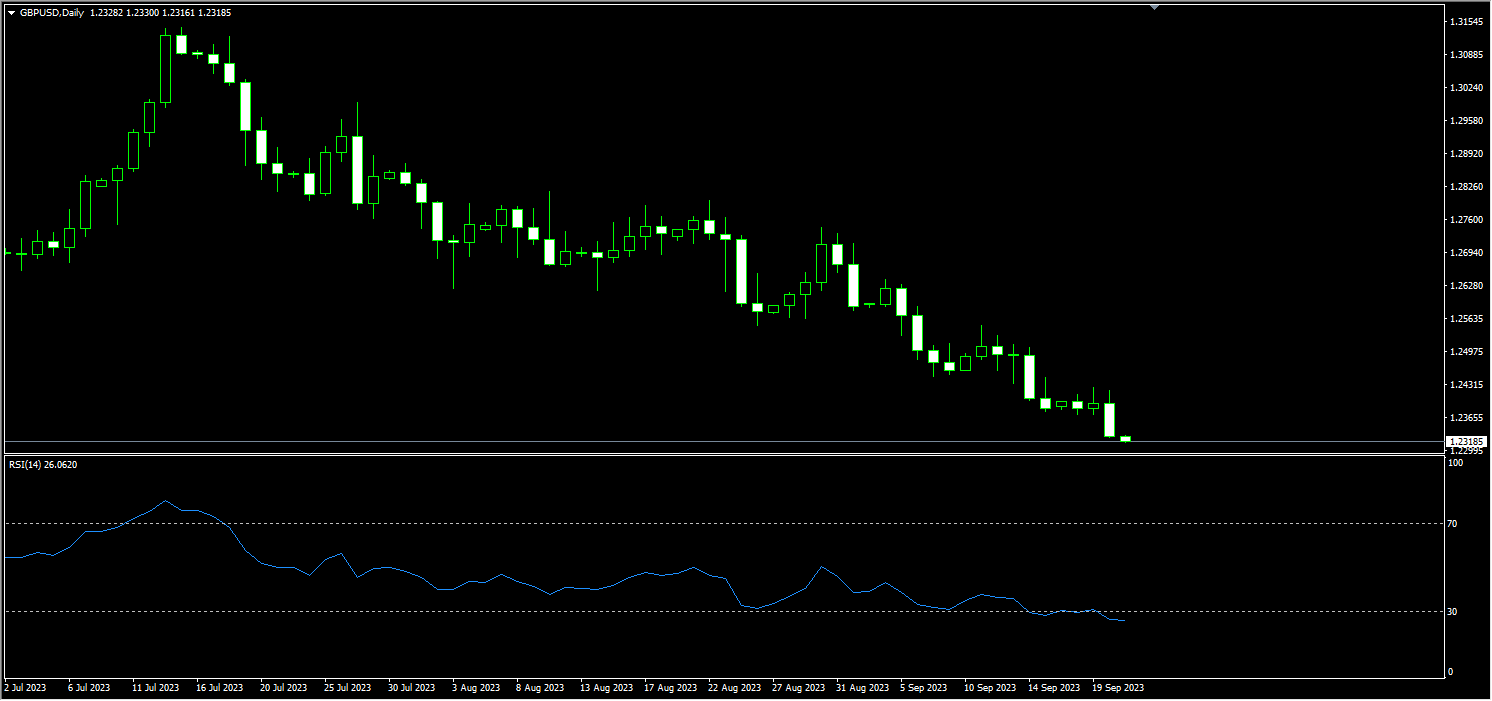Click the 1.24975 price scale label
The image size is (1492, 701).
pos(1465,352)
